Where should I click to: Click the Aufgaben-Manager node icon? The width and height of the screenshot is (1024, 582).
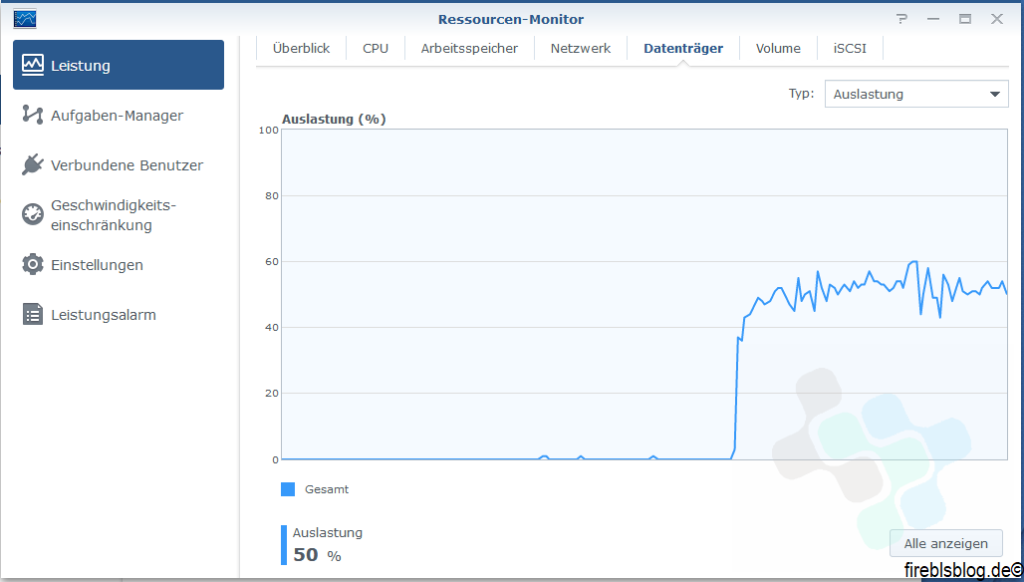tap(33, 114)
